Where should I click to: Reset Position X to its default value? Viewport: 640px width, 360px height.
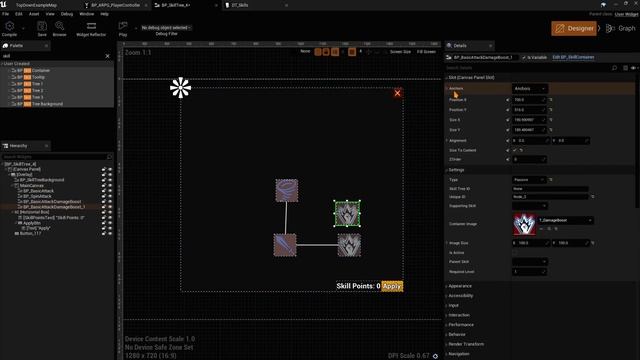pos(551,100)
